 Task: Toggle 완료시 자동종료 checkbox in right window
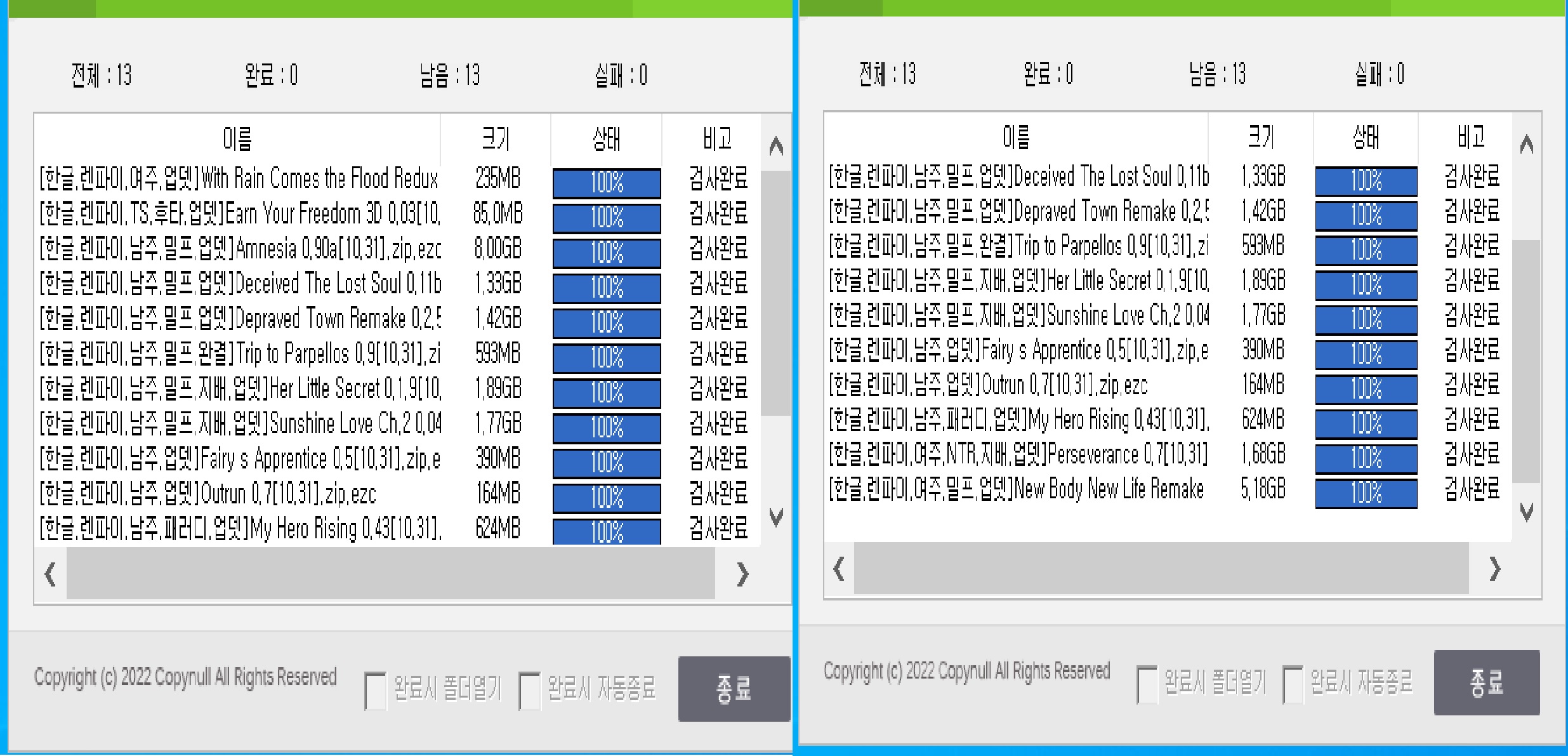(x=1293, y=684)
